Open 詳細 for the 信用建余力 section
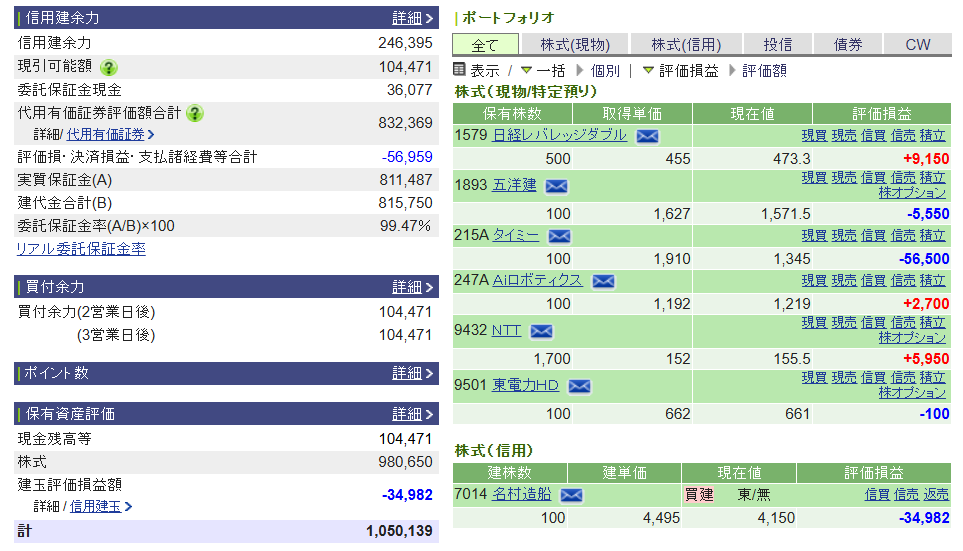This screenshot has width=963, height=551. 413,18
